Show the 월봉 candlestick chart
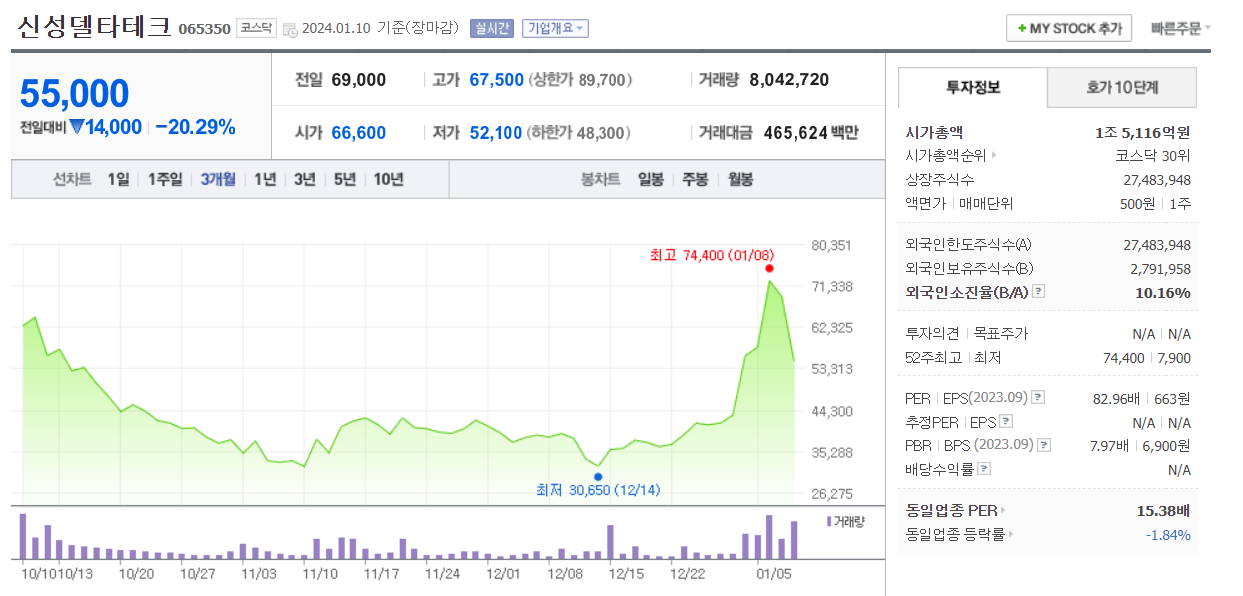Viewport: 1243px width, 596px height. 740,179
